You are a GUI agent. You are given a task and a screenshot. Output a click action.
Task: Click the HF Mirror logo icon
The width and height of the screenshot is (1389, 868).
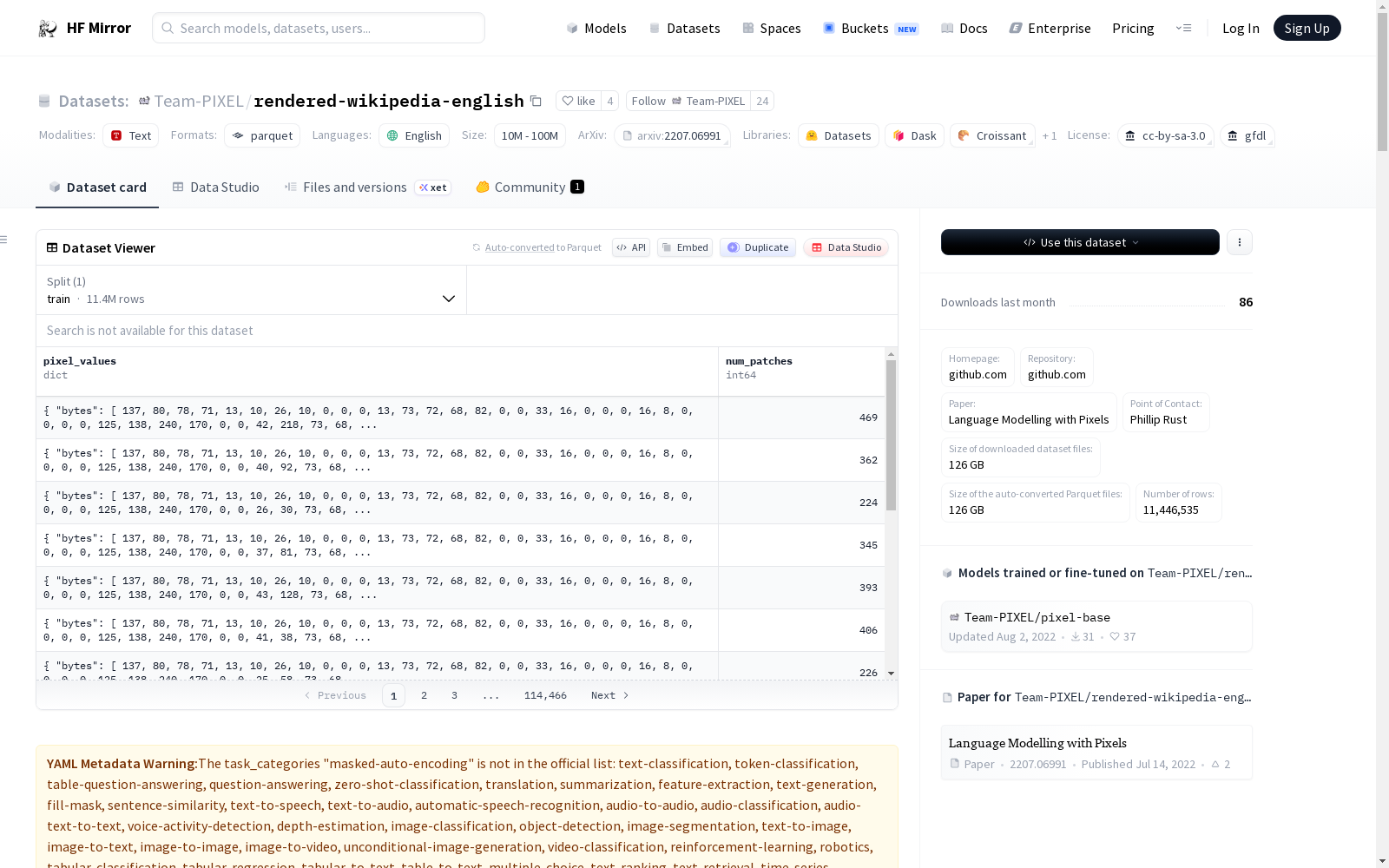tap(48, 29)
